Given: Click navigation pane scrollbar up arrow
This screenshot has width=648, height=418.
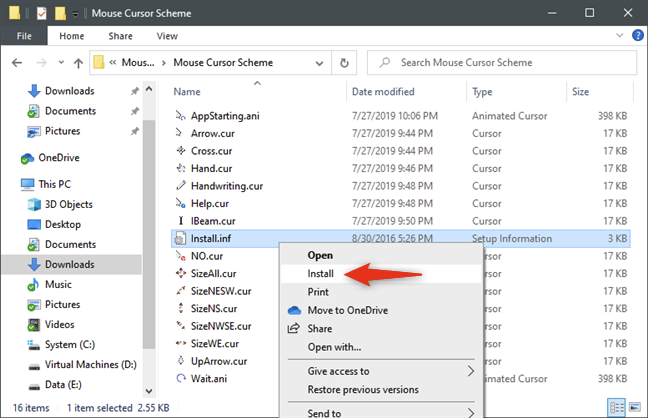Looking at the screenshot, I should [149, 89].
